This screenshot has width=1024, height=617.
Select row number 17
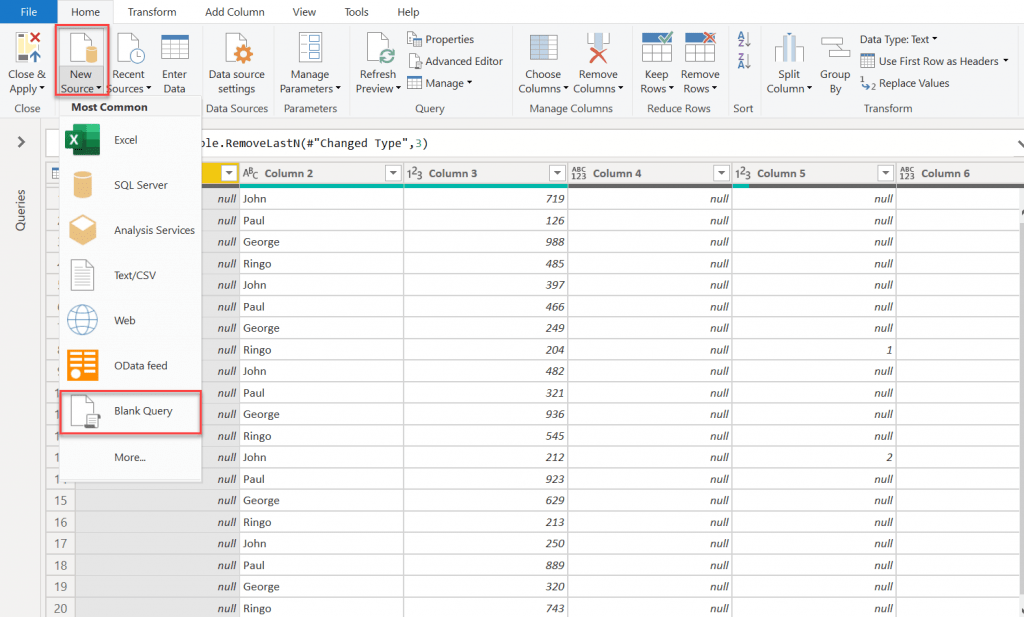(61, 543)
